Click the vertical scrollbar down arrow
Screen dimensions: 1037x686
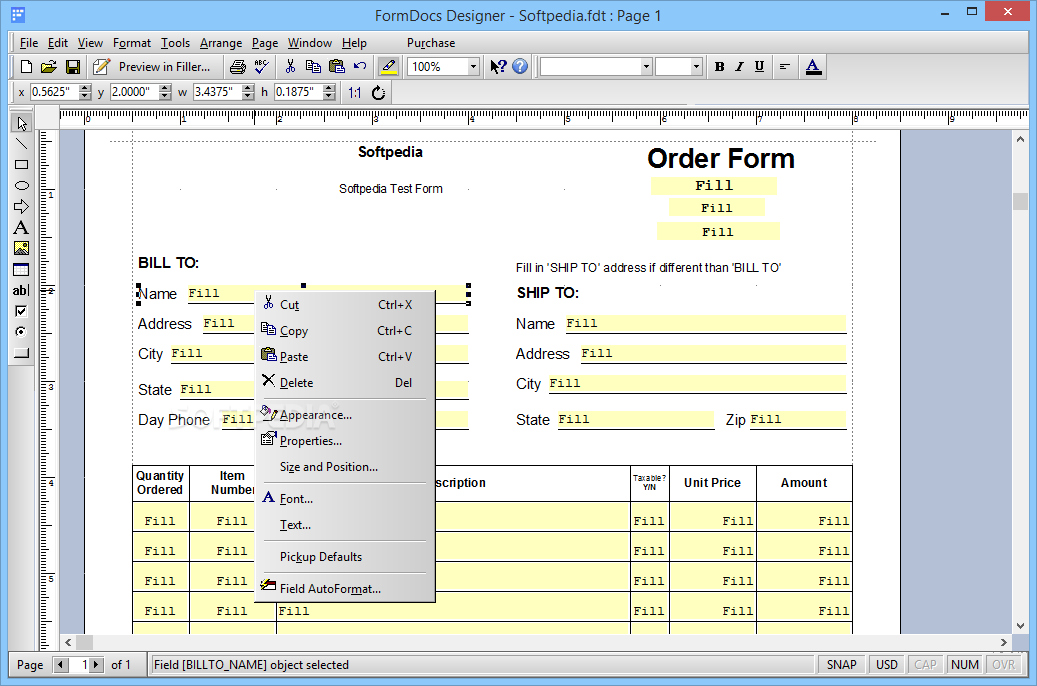(x=1020, y=626)
